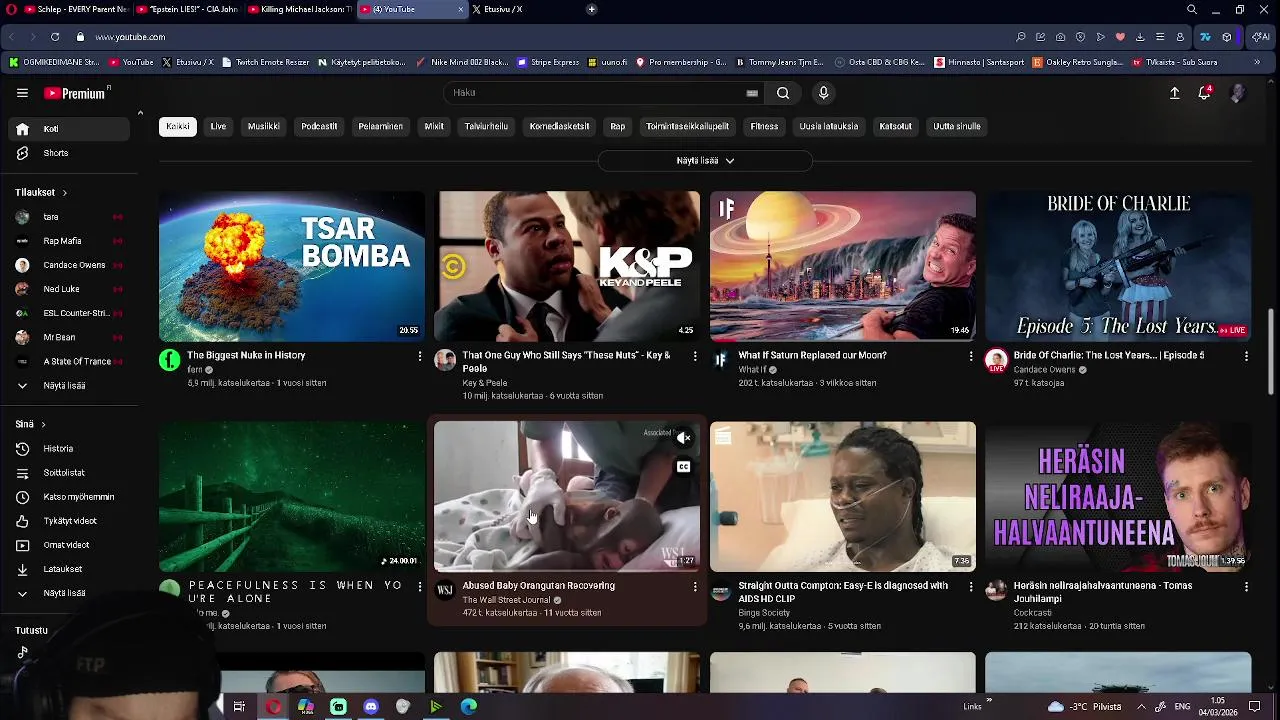Open the account avatar menu
The width and height of the screenshot is (1280, 720).
[1237, 93]
